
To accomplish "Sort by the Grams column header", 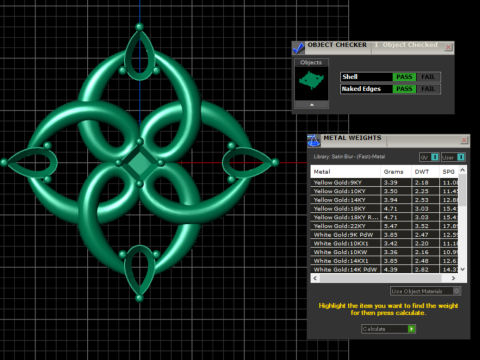I will (396, 172).
